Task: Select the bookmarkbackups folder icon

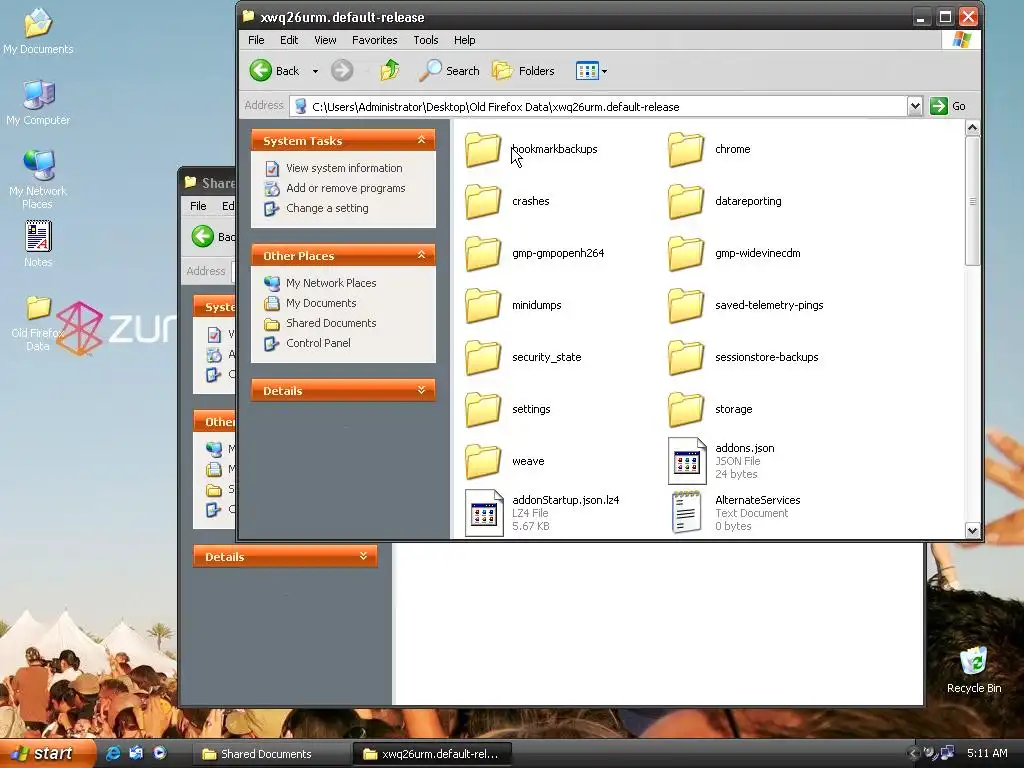Action: point(483,150)
